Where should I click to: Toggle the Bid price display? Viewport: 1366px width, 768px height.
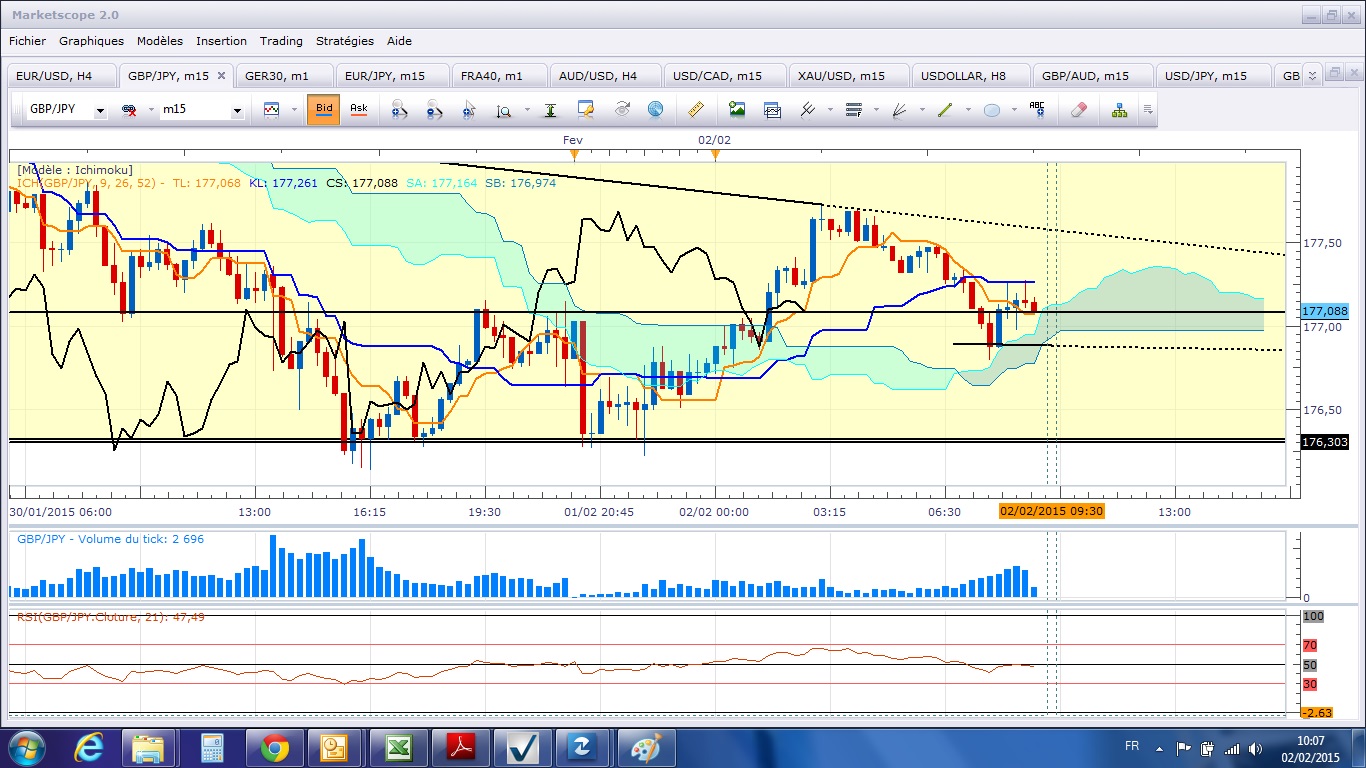point(324,110)
